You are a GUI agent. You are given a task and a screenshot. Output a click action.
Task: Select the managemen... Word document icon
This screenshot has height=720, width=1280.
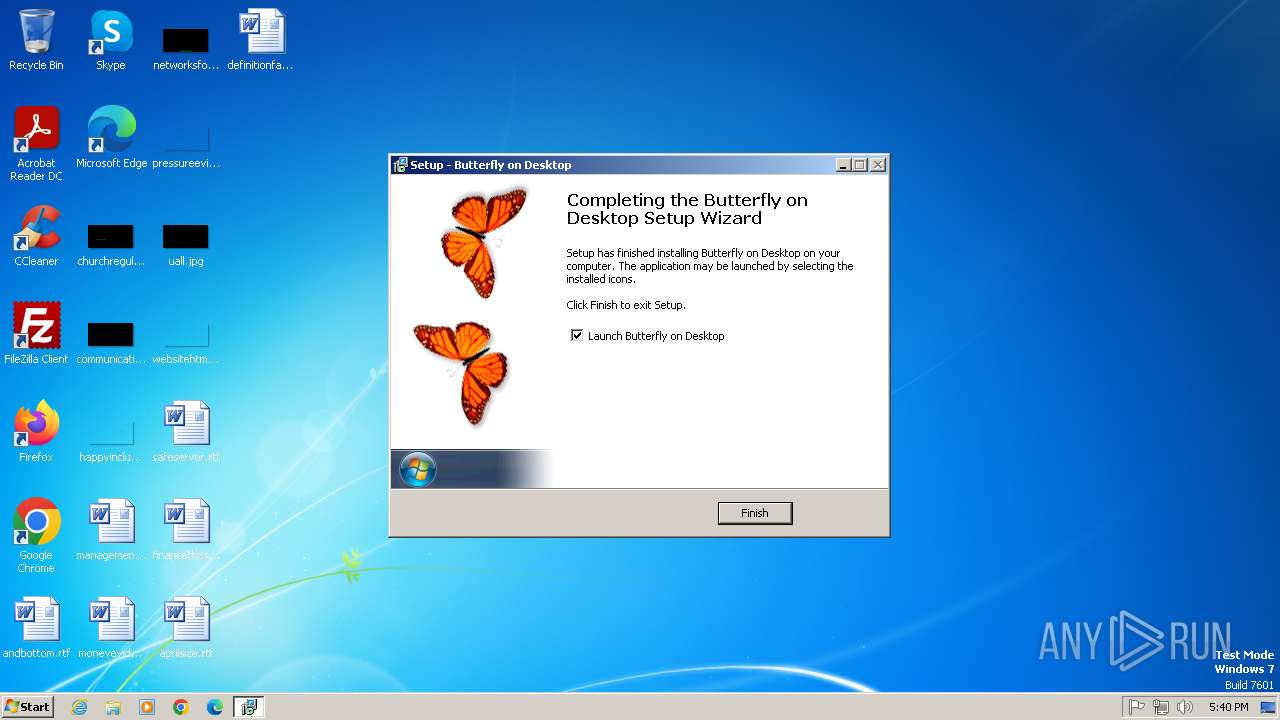point(111,530)
